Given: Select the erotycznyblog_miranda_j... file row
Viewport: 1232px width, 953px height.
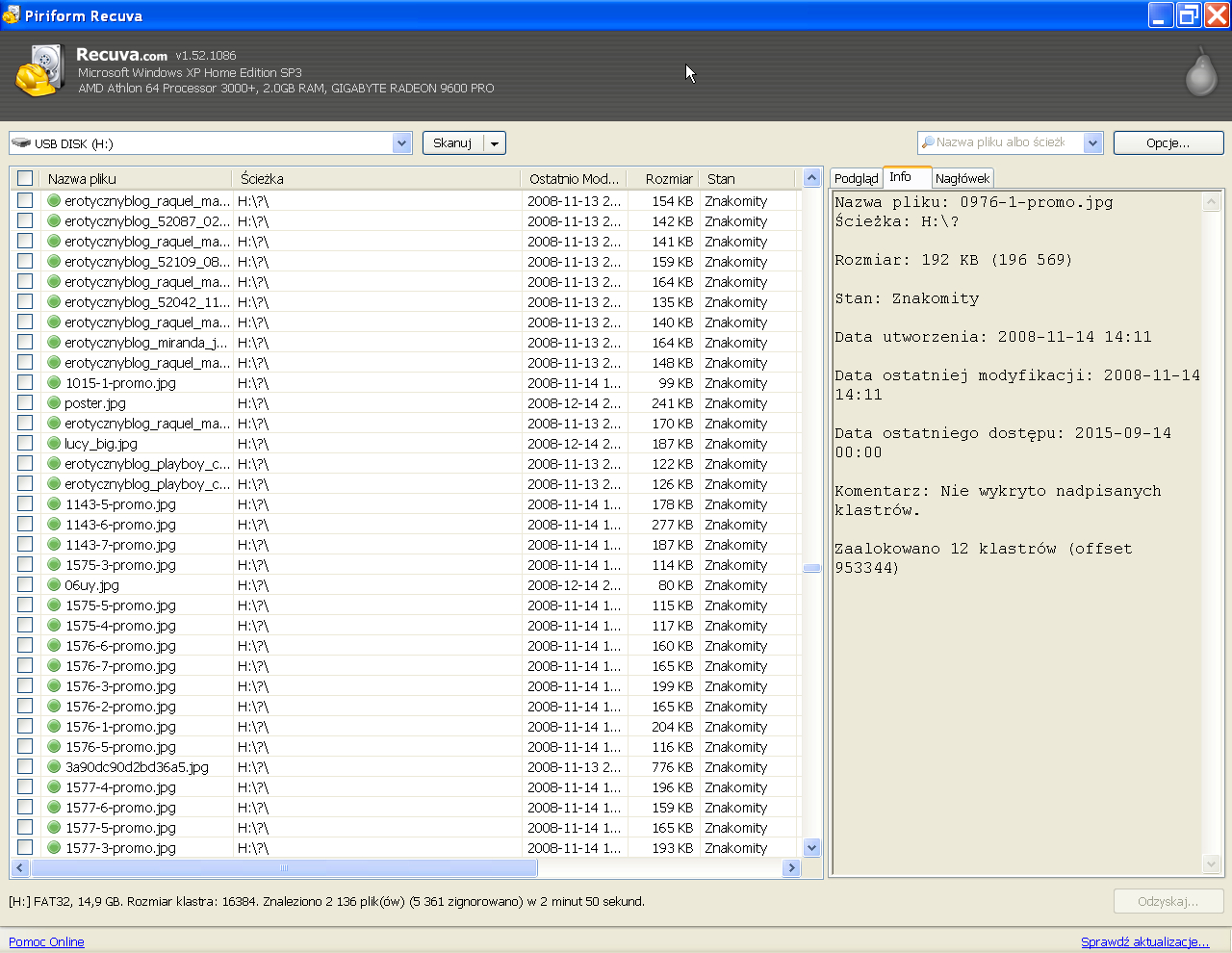Looking at the screenshot, I should pos(405,343).
